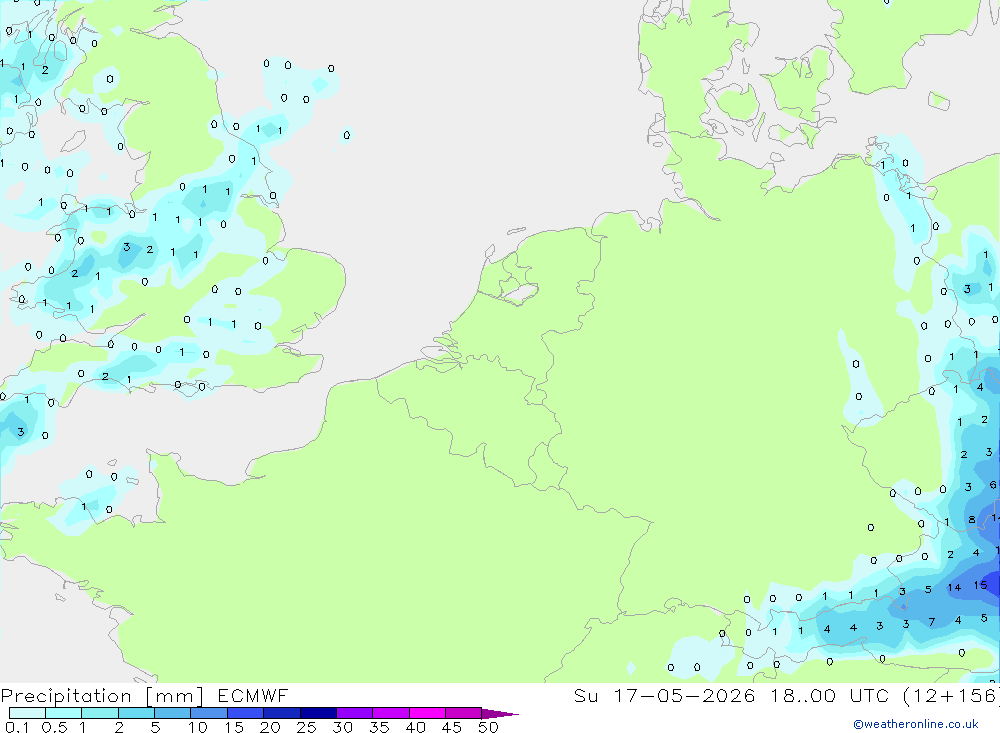Click the map precipitation value "7"
This screenshot has height=733, width=1000.
point(932,622)
